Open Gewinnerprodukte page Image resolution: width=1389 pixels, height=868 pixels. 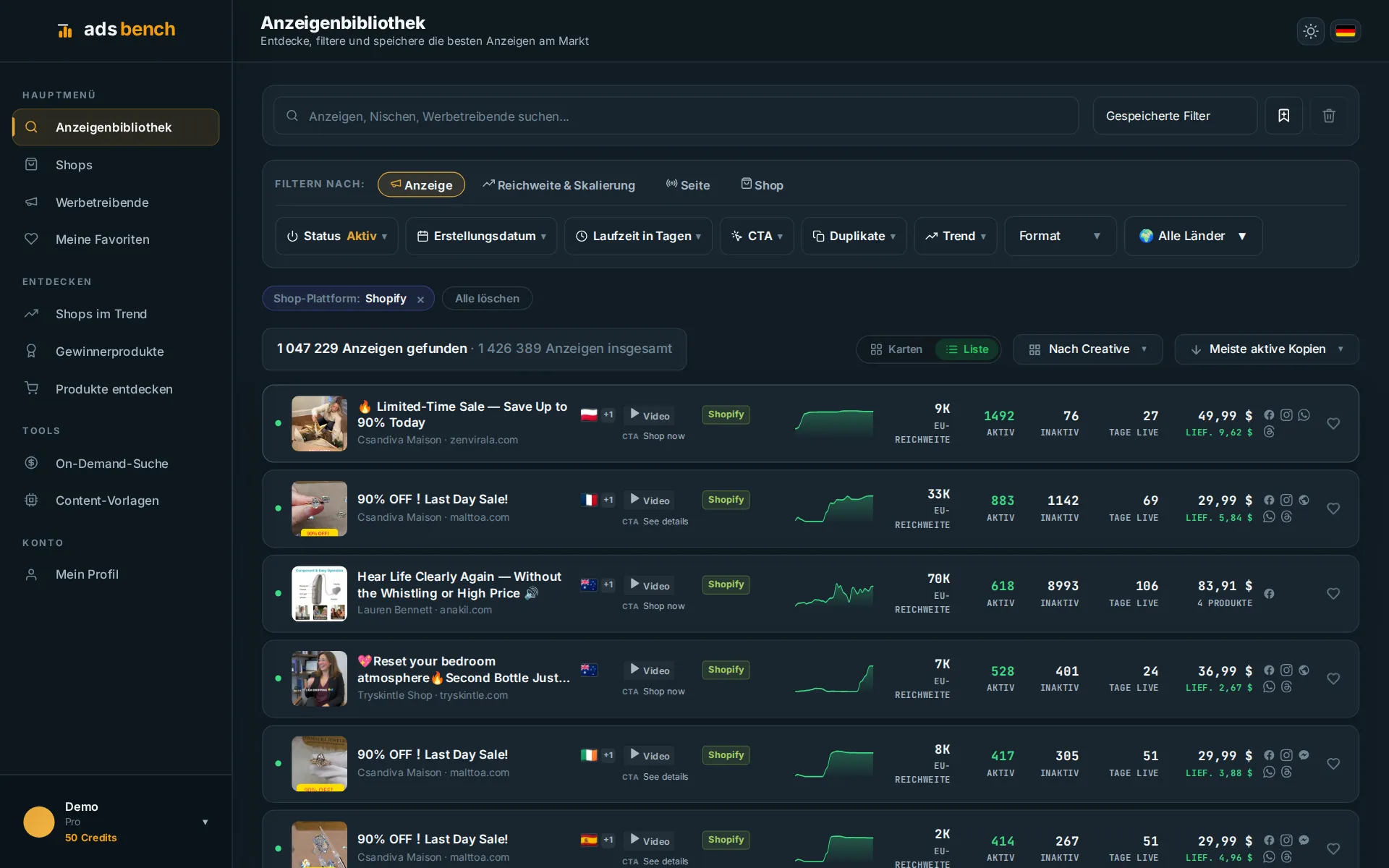[116, 352]
